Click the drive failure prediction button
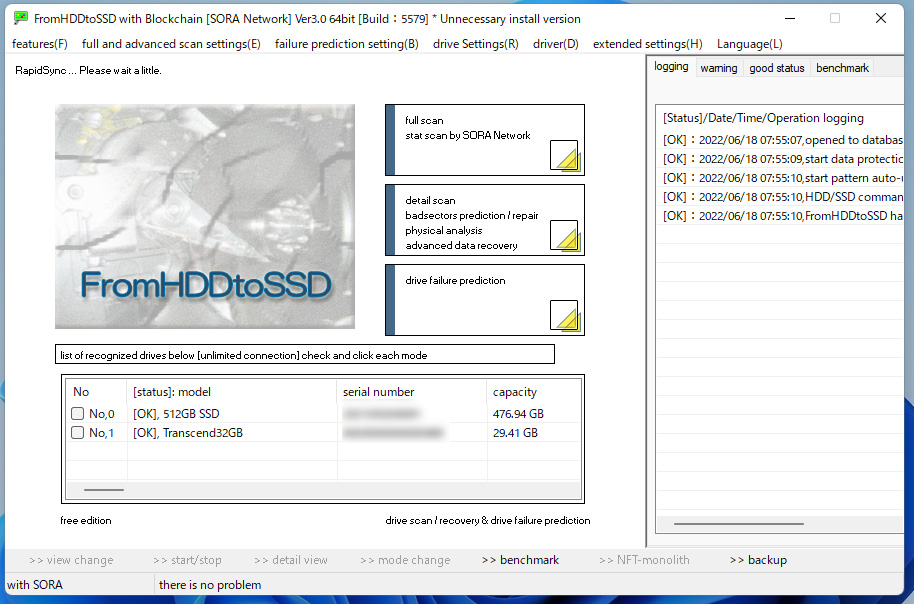The image size is (914, 604). [x=485, y=300]
